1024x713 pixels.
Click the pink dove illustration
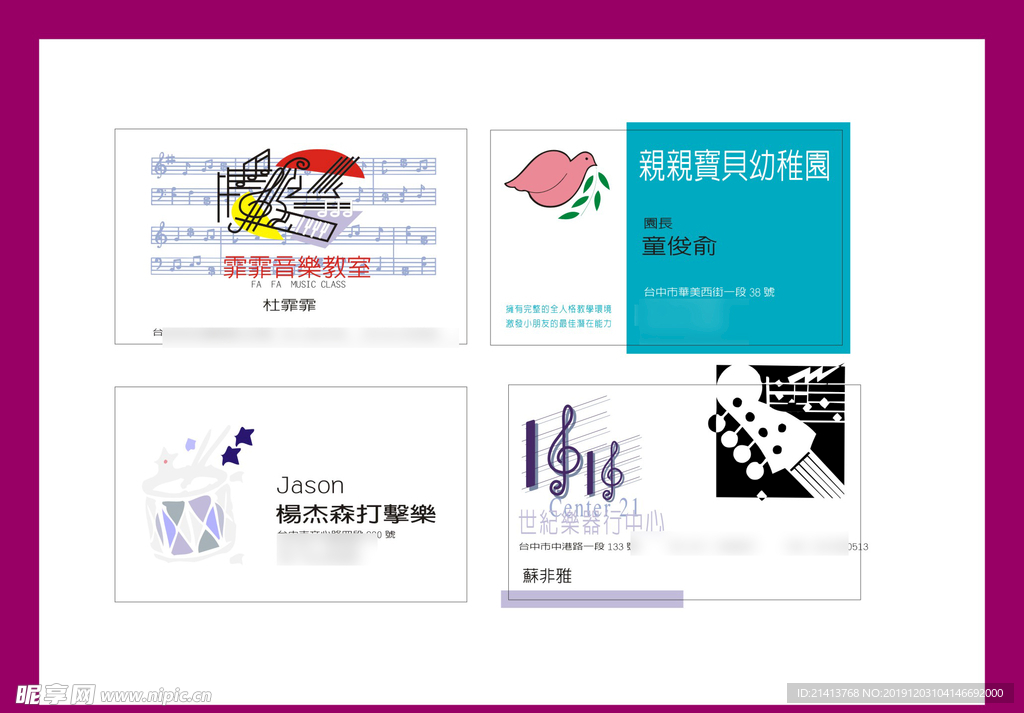coord(545,179)
